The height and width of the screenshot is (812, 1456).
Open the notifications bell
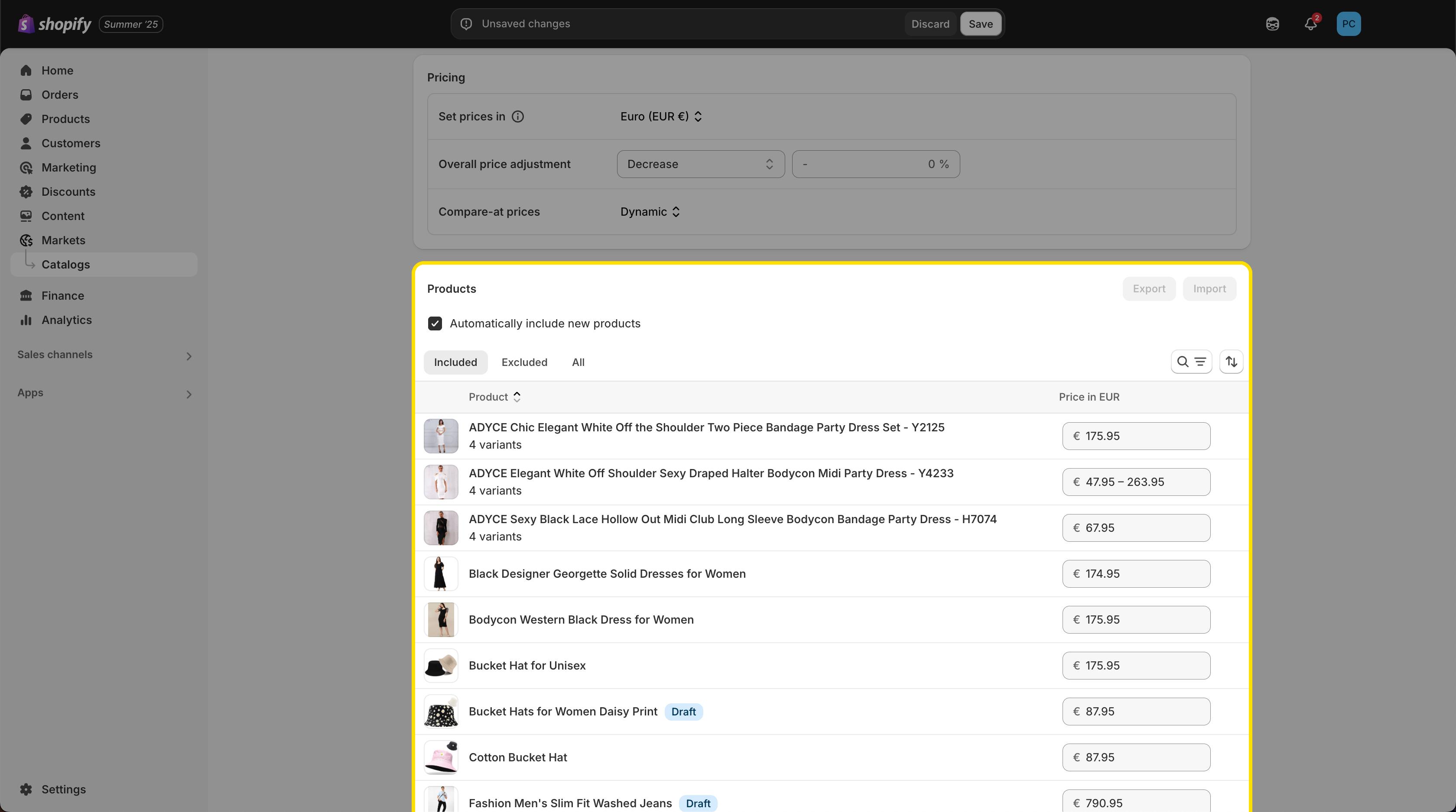click(1311, 24)
